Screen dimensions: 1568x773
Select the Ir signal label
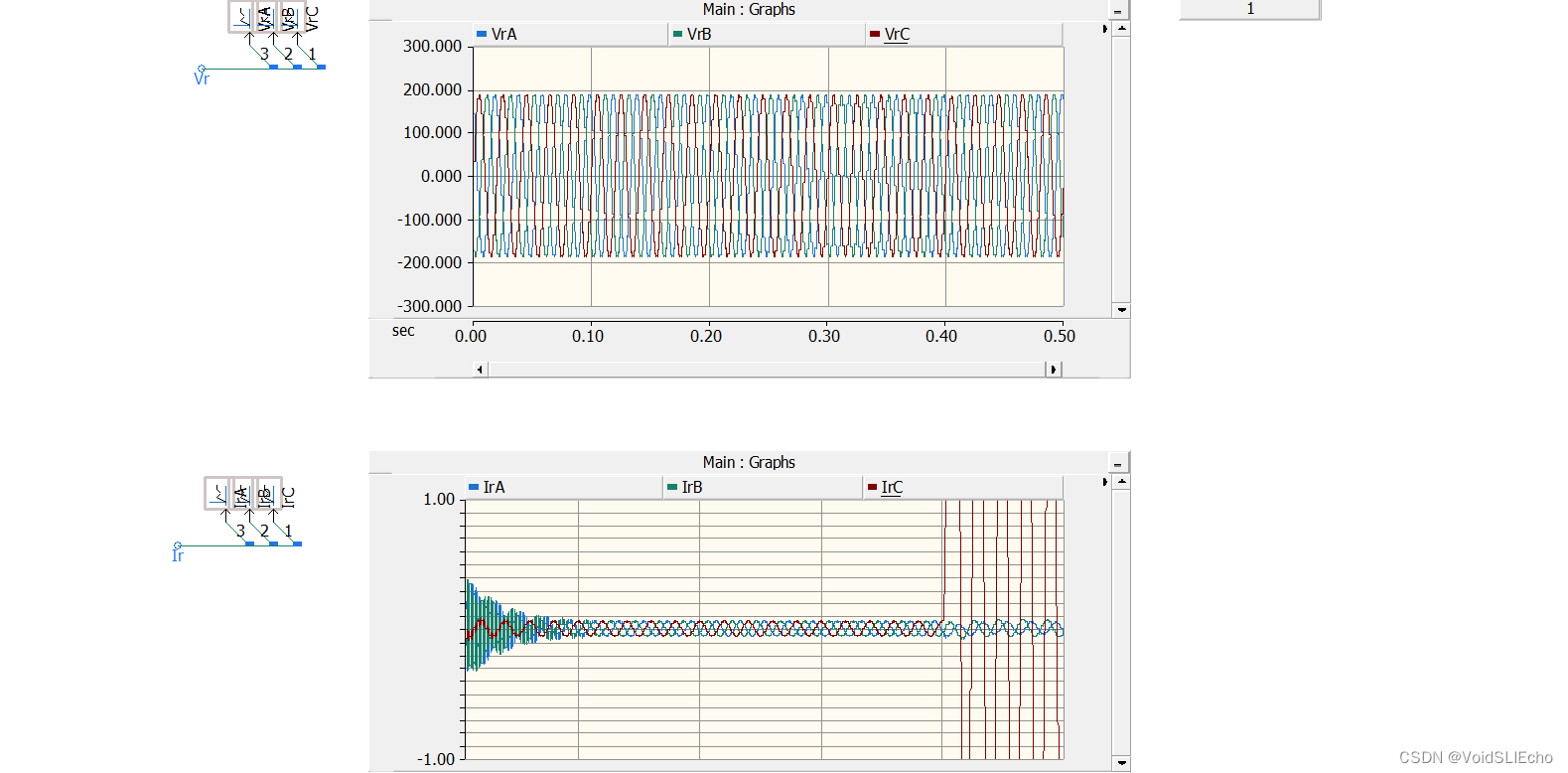[178, 555]
